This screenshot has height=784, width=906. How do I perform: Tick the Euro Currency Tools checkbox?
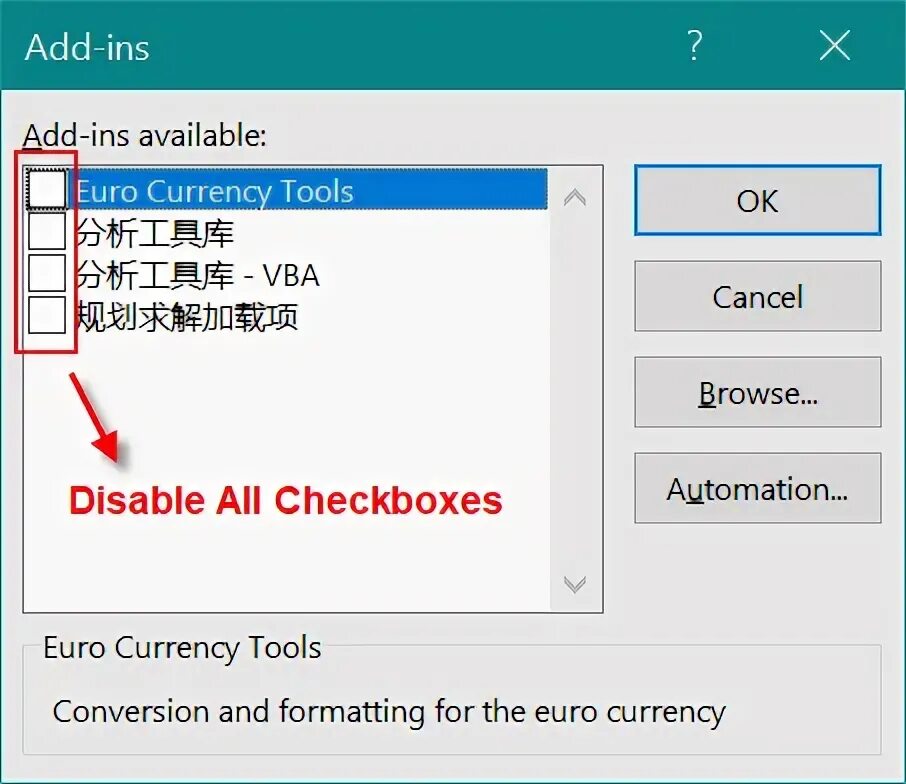click(46, 189)
